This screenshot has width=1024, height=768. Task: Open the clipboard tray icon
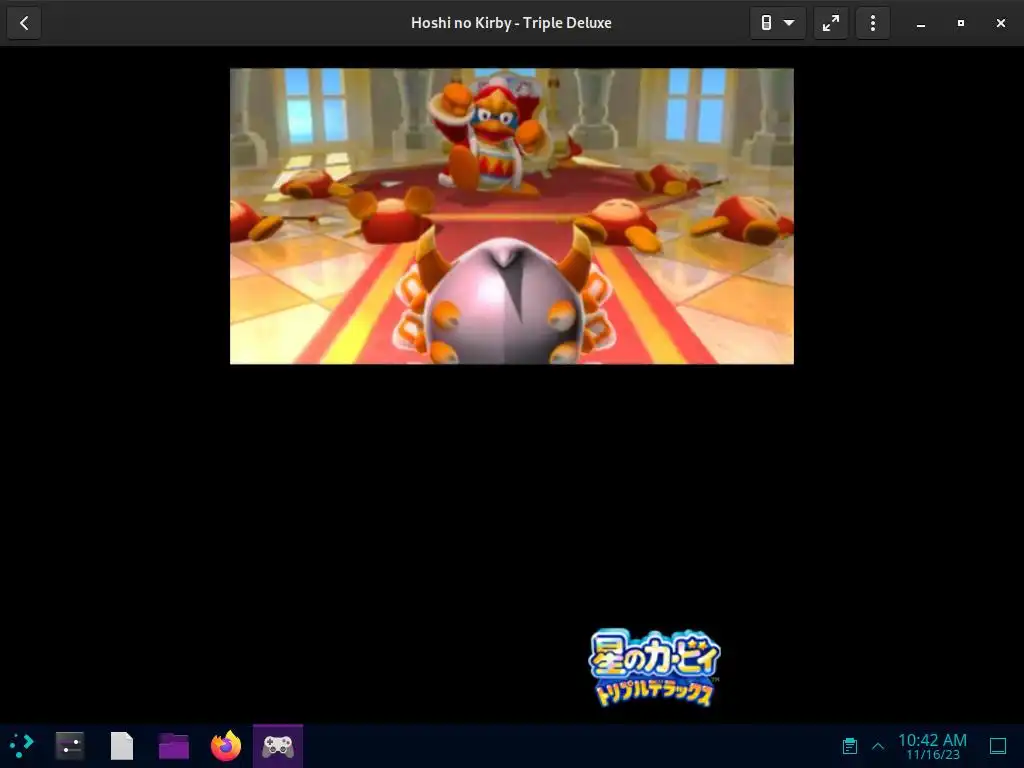(850, 746)
